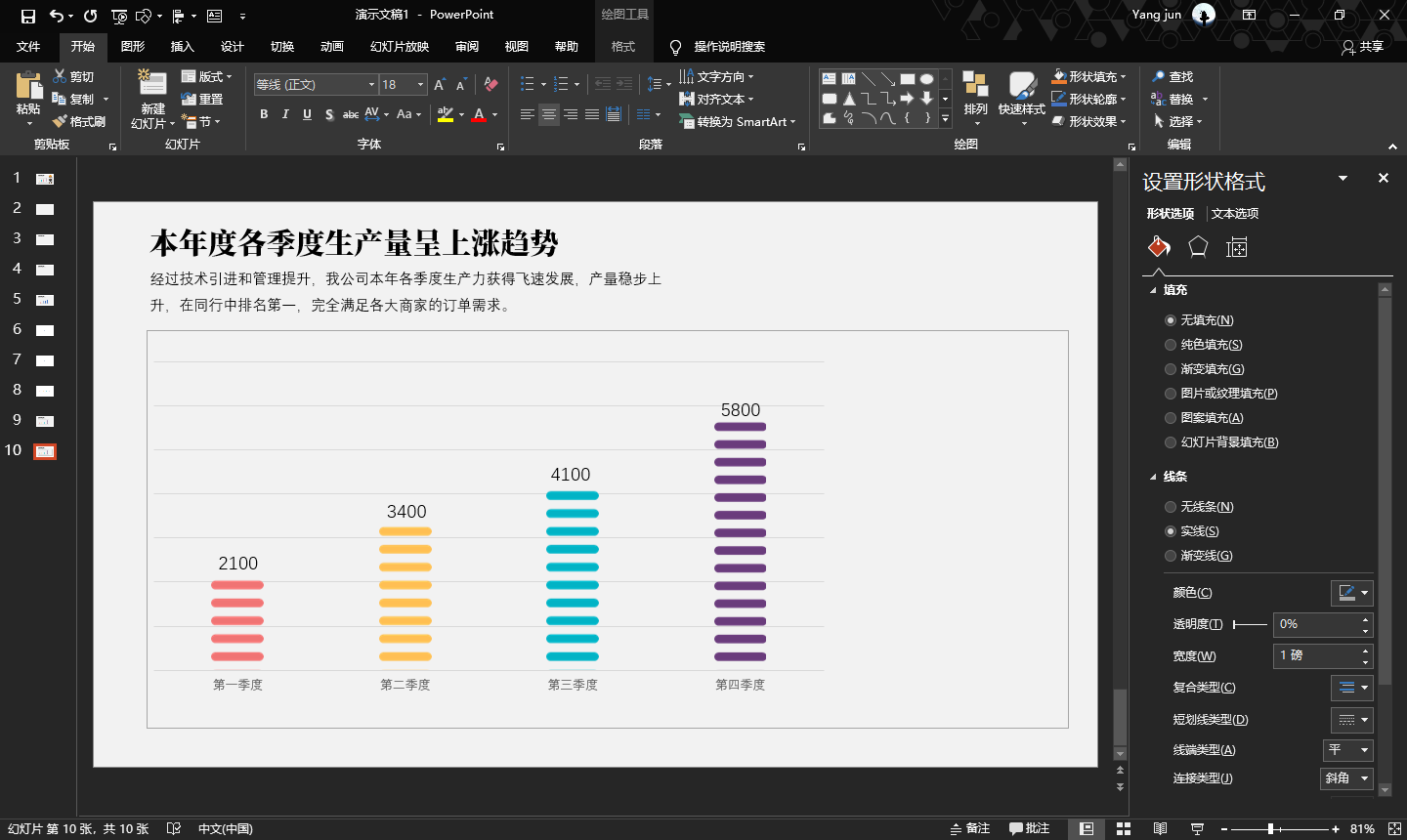
Task: Select the Fill & Line paint bucket tab
Action: [x=1159, y=247]
